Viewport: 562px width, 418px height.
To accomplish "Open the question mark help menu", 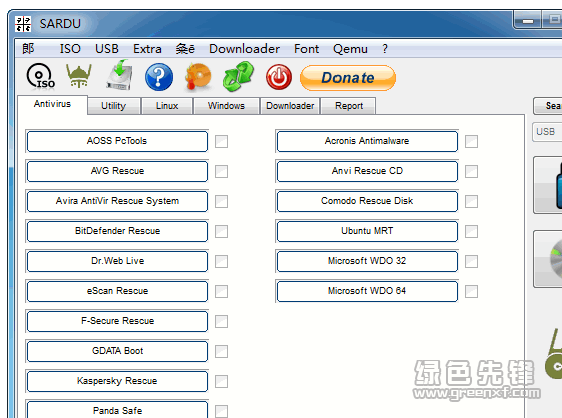I will tap(385, 49).
